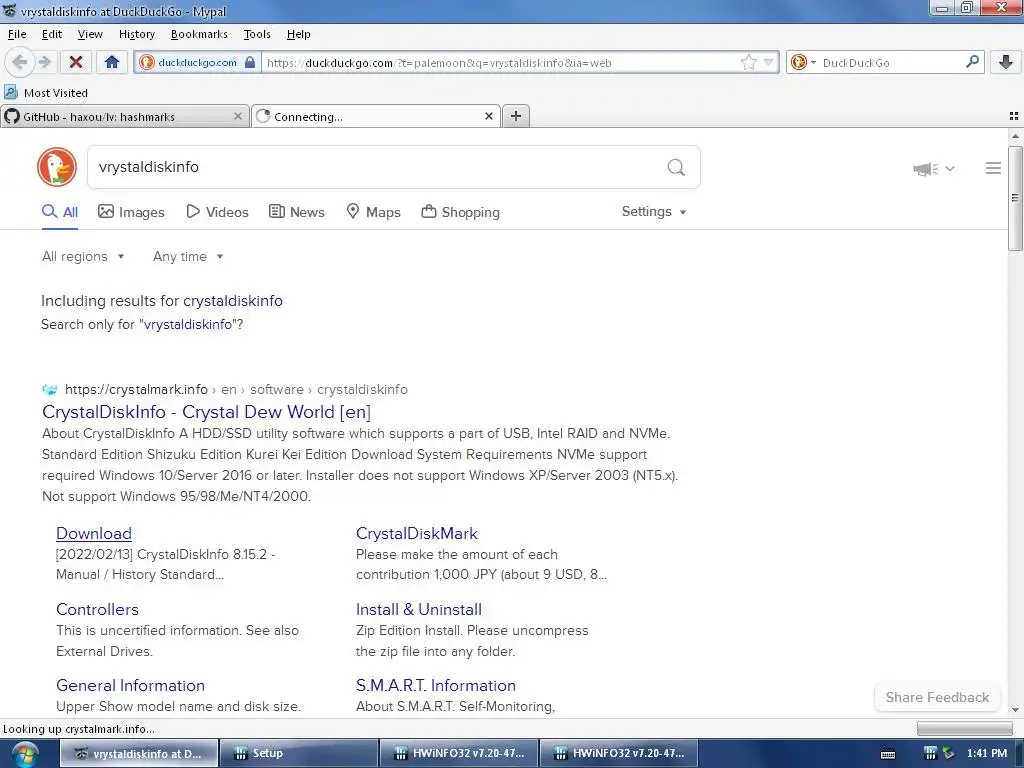Select the Maps search tab
The image size is (1024, 768).
373,212
